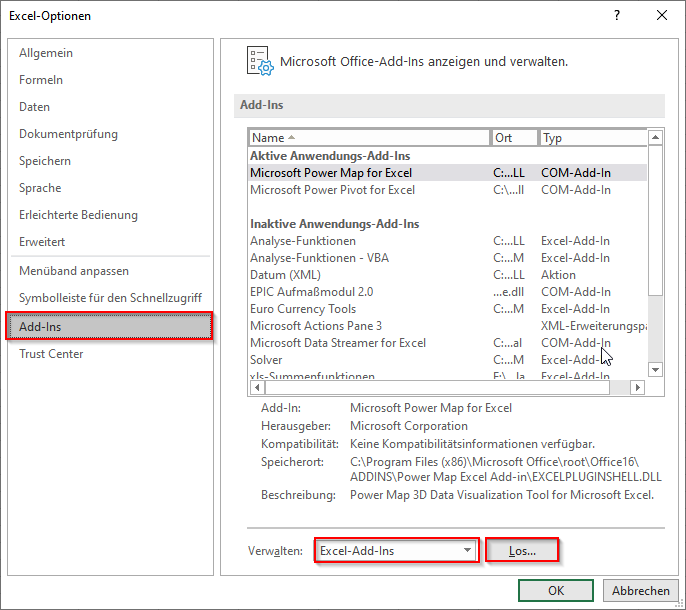Select Microsoft Actions Pane 3 row
The width and height of the screenshot is (686, 610).
448,326
